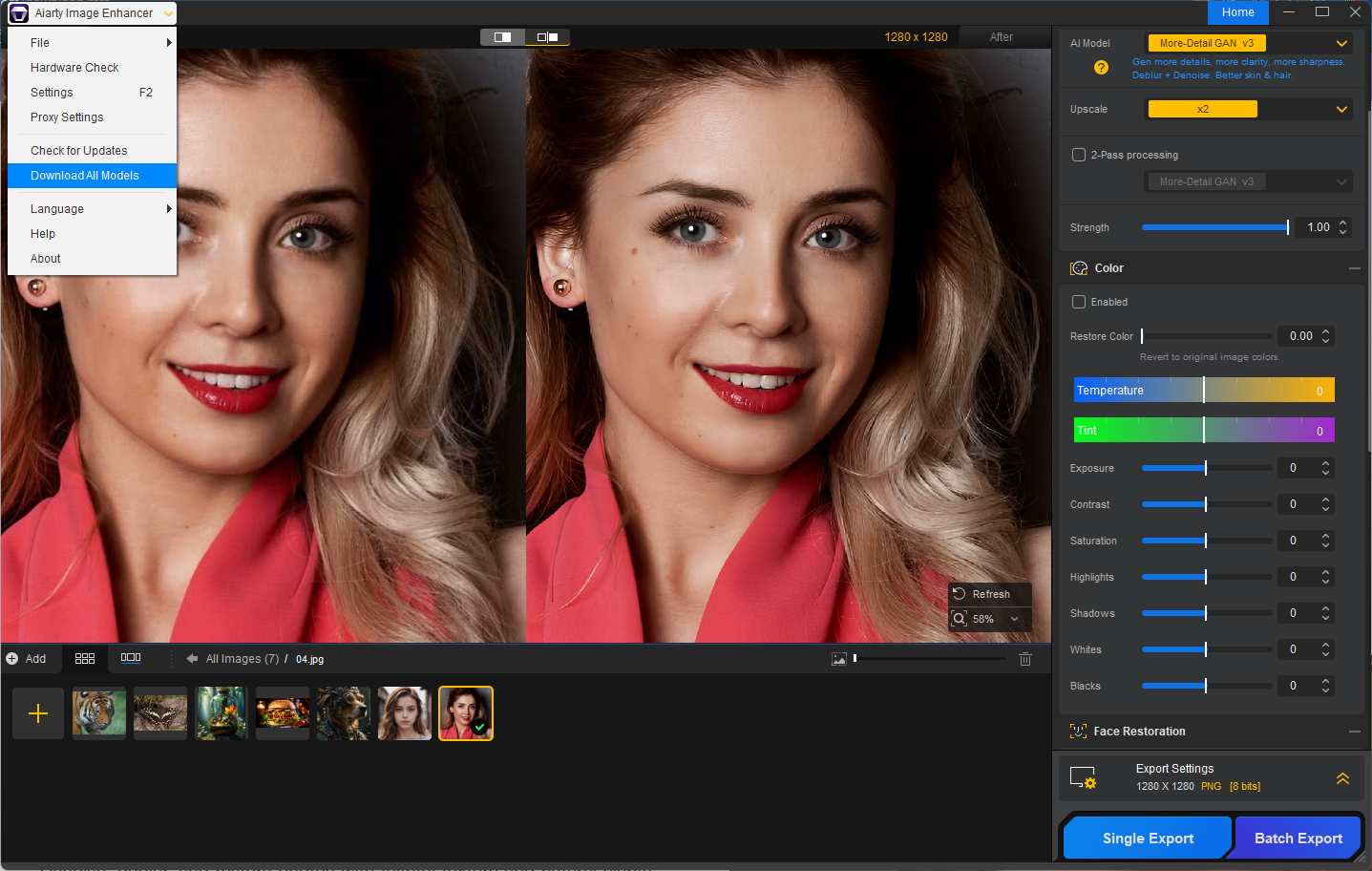The width and height of the screenshot is (1372, 871).
Task: Select the side-by-side compare view icon
Action: tap(547, 37)
